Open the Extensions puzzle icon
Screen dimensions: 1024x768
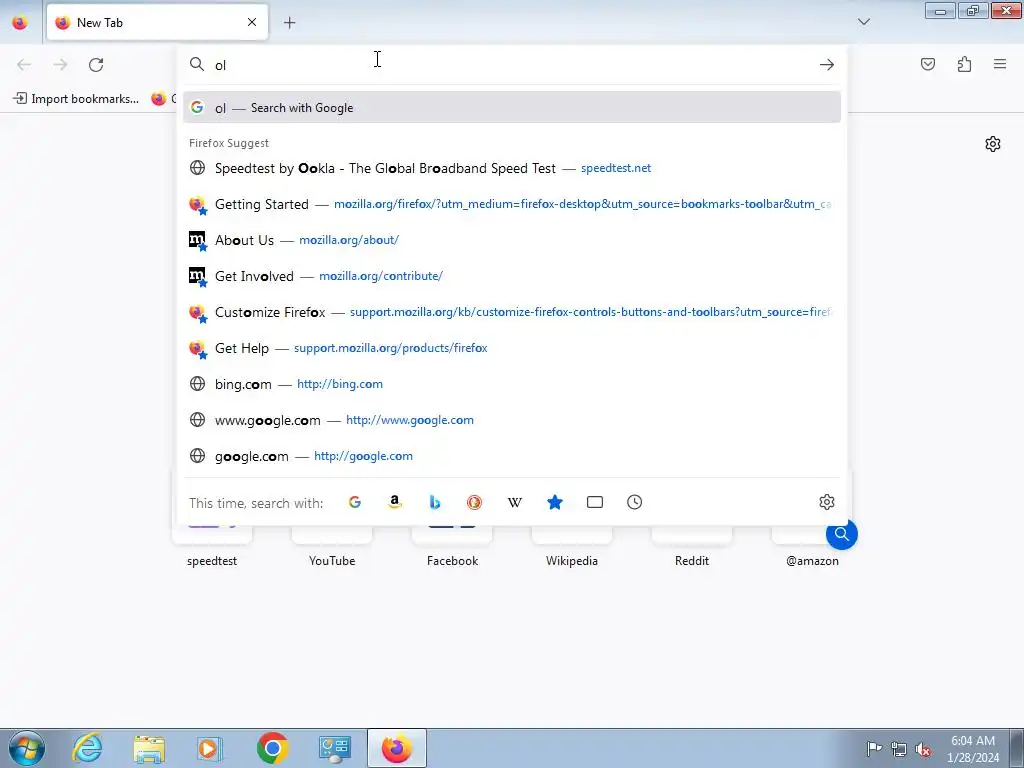(x=964, y=64)
